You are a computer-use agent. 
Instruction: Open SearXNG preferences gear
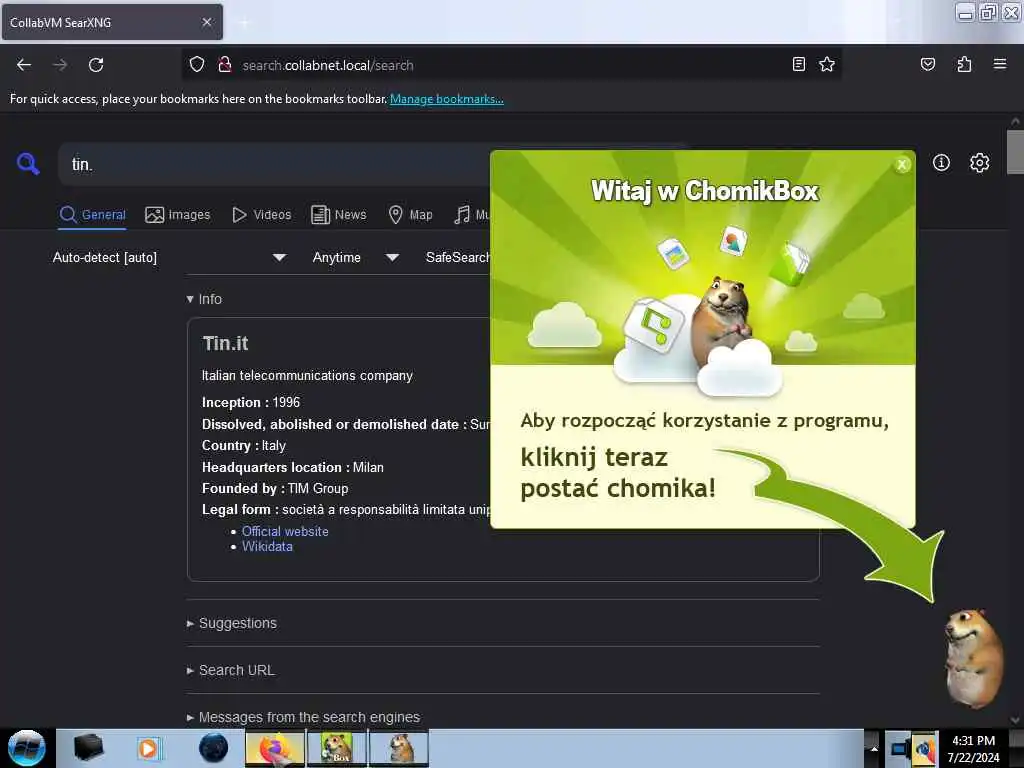[979, 163]
